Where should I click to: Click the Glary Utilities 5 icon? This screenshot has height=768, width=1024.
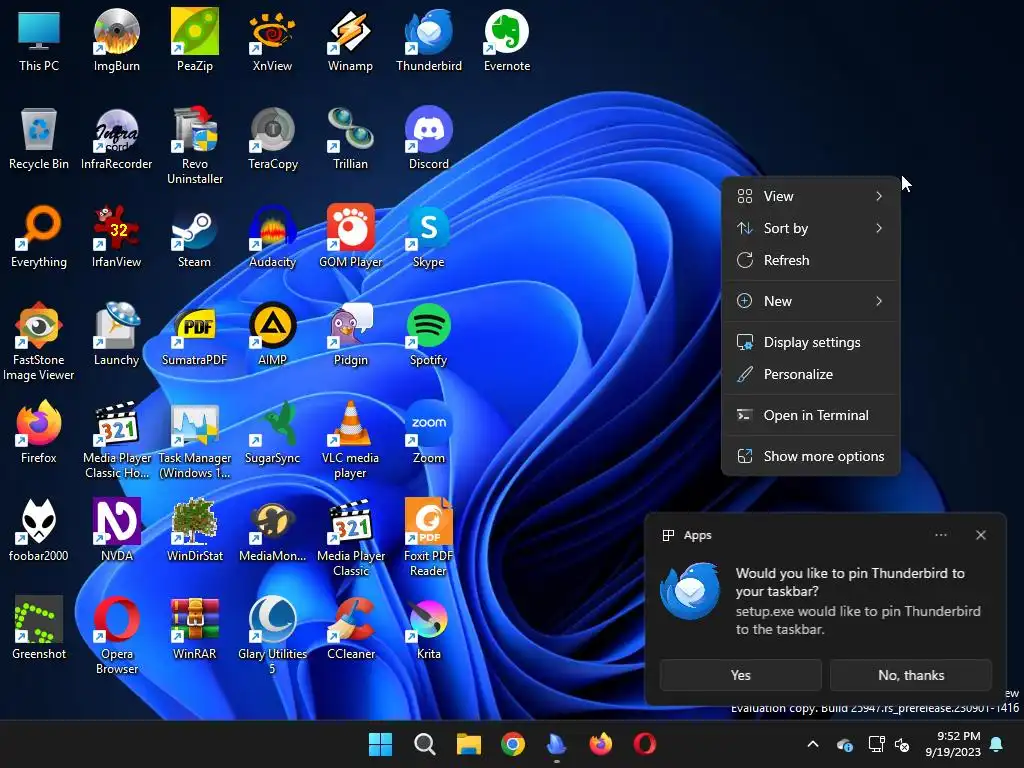pyautogui.click(x=272, y=635)
